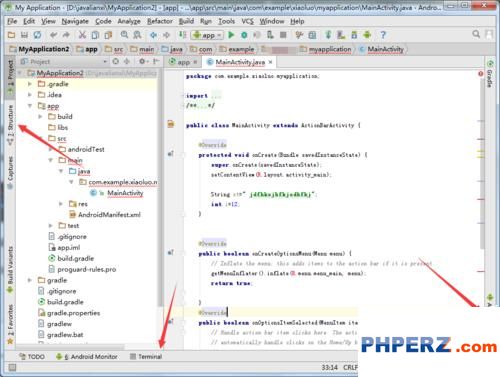This screenshot has width=500, height=377.
Task: Open the Build menu
Action: 186,21
